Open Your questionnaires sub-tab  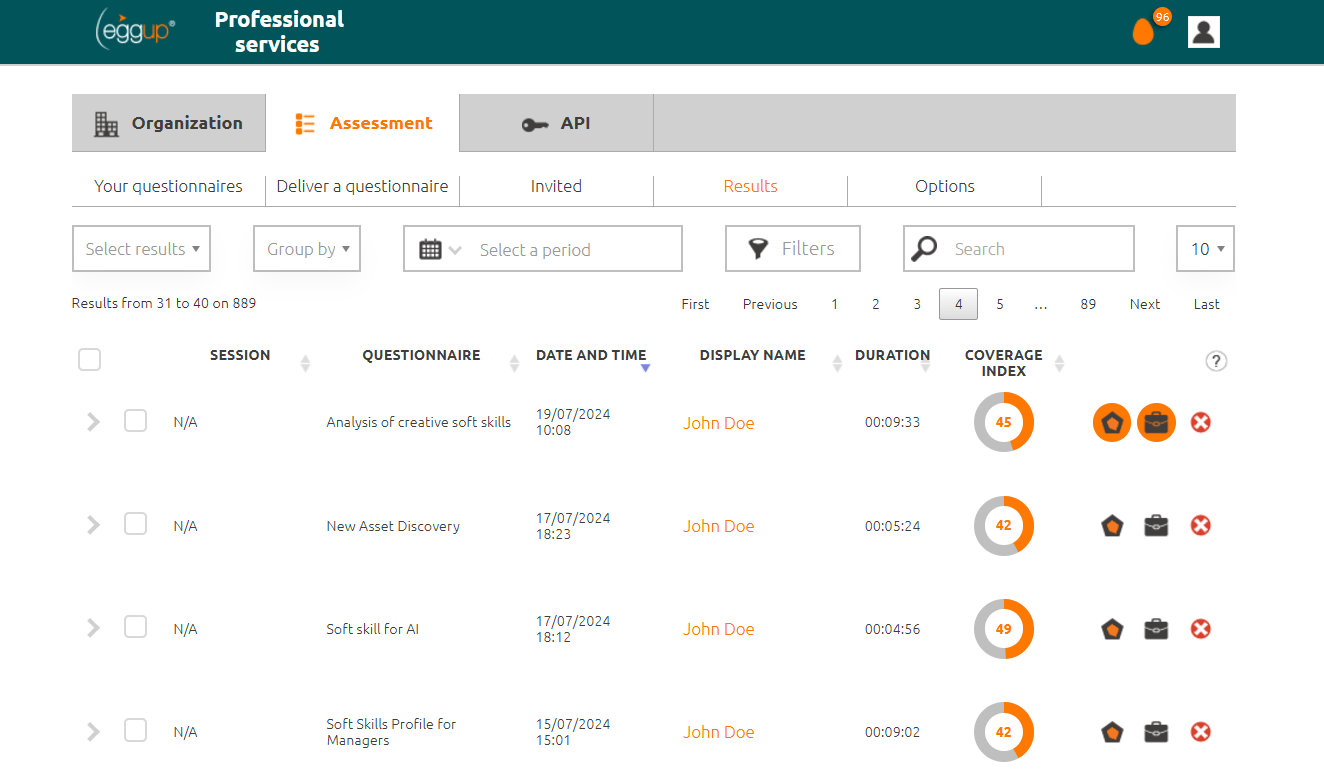168,186
